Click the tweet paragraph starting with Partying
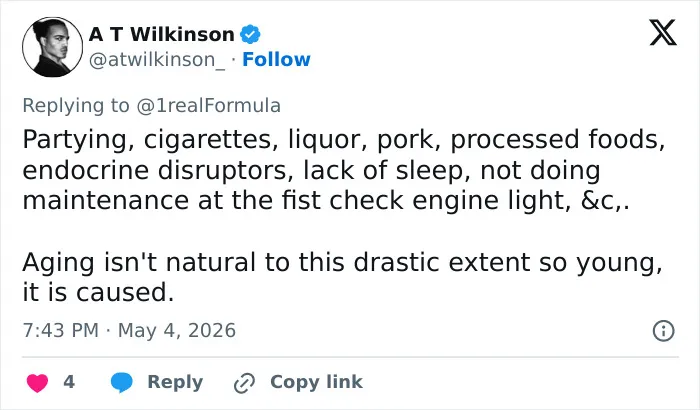The height and width of the screenshot is (410, 700). pyautogui.click(x=344, y=170)
